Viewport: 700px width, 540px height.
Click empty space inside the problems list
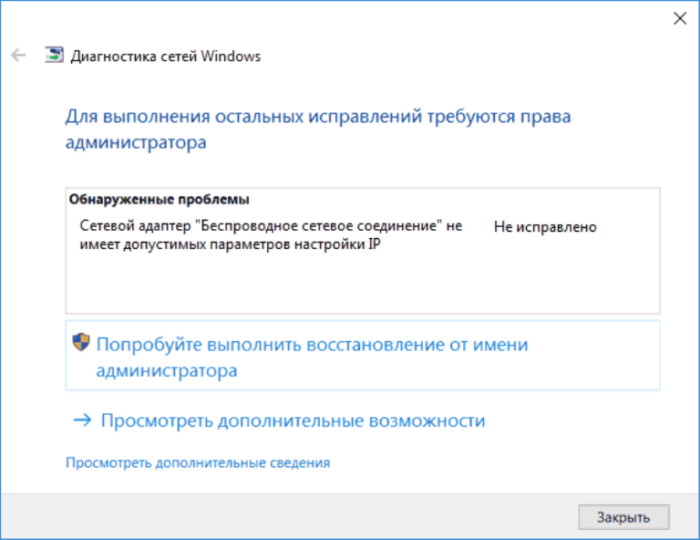[360, 285]
